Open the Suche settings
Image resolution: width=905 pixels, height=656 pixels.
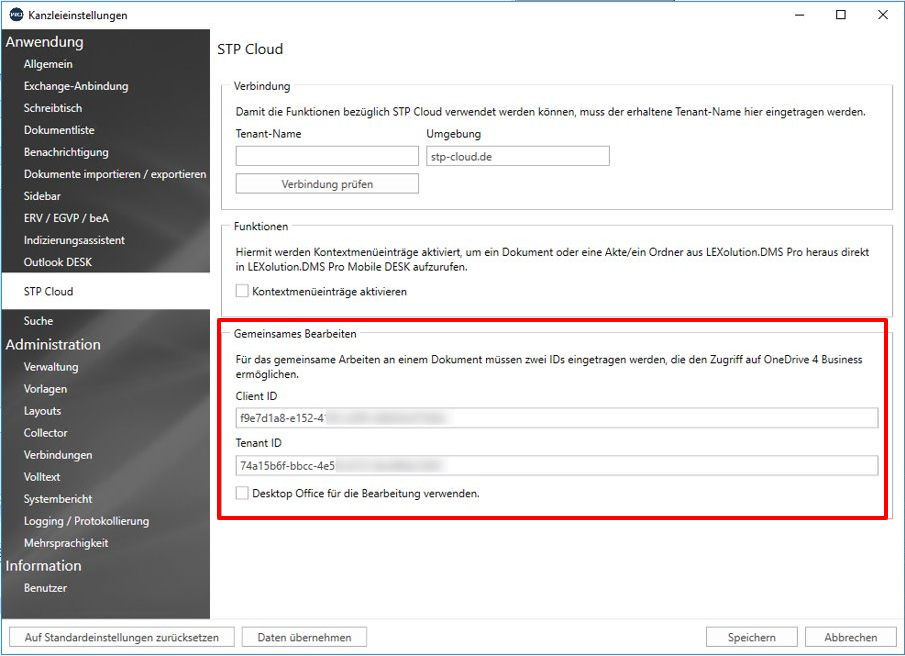tap(38, 321)
